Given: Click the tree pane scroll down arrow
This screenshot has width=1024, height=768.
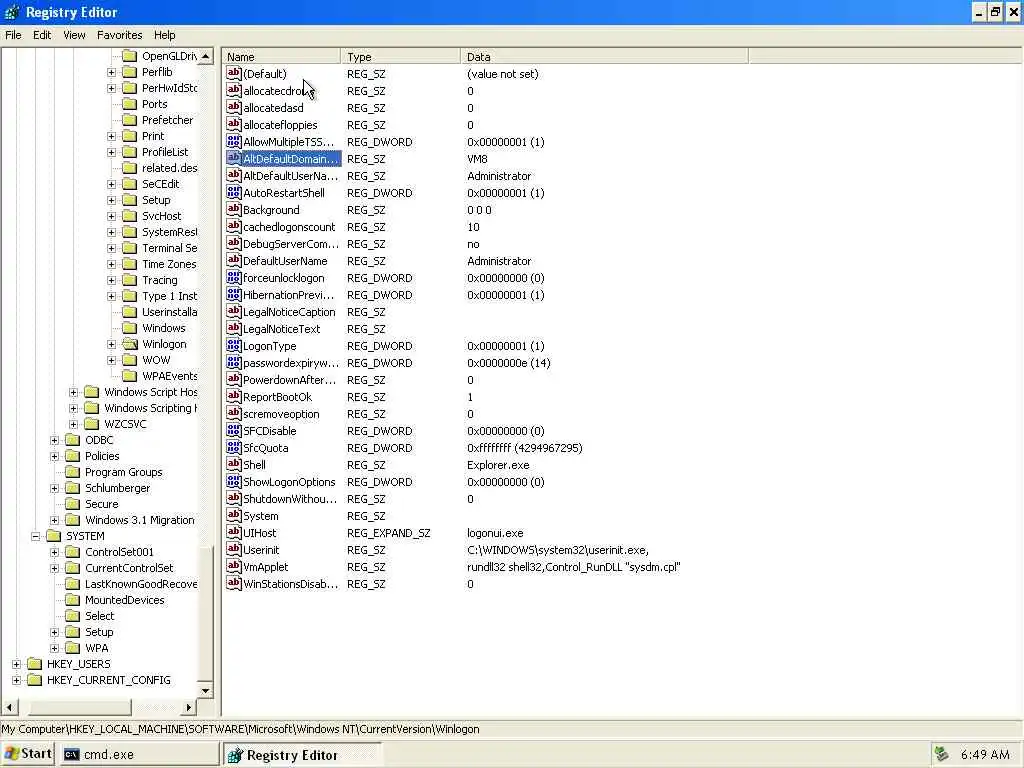Looking at the screenshot, I should click(x=206, y=690).
